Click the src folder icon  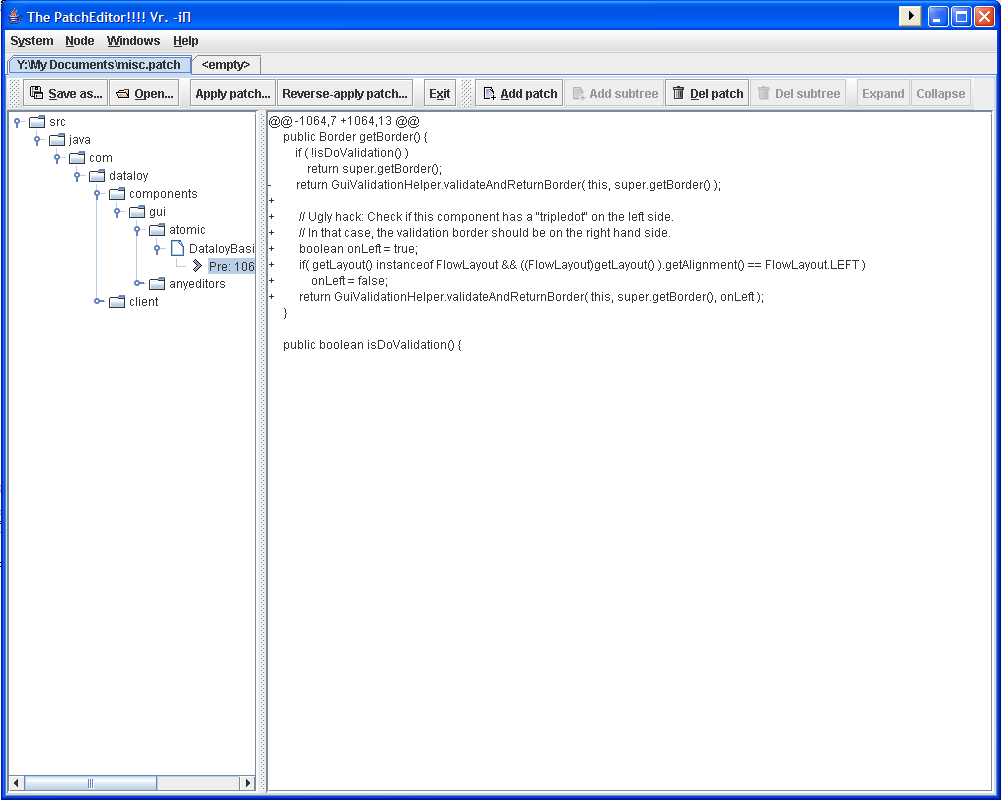(x=37, y=121)
